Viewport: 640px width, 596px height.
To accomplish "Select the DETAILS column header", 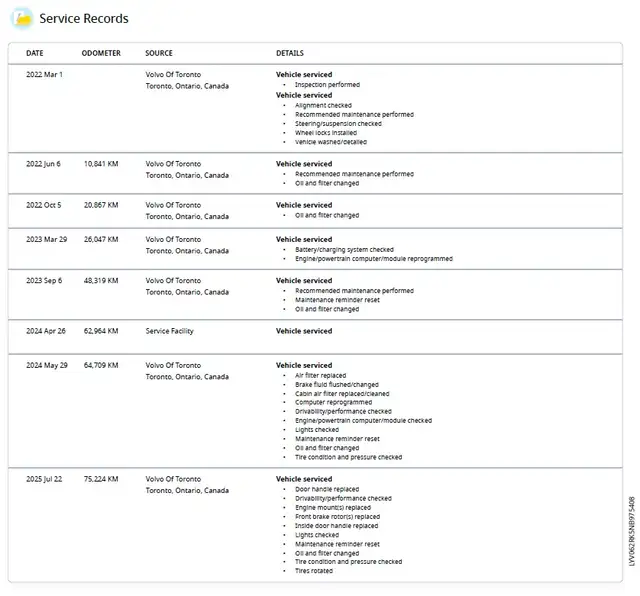I will tap(290, 53).
